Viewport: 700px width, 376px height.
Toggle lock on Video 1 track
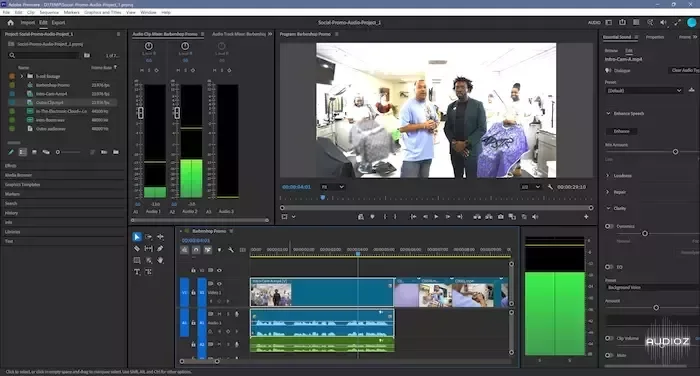(193, 292)
